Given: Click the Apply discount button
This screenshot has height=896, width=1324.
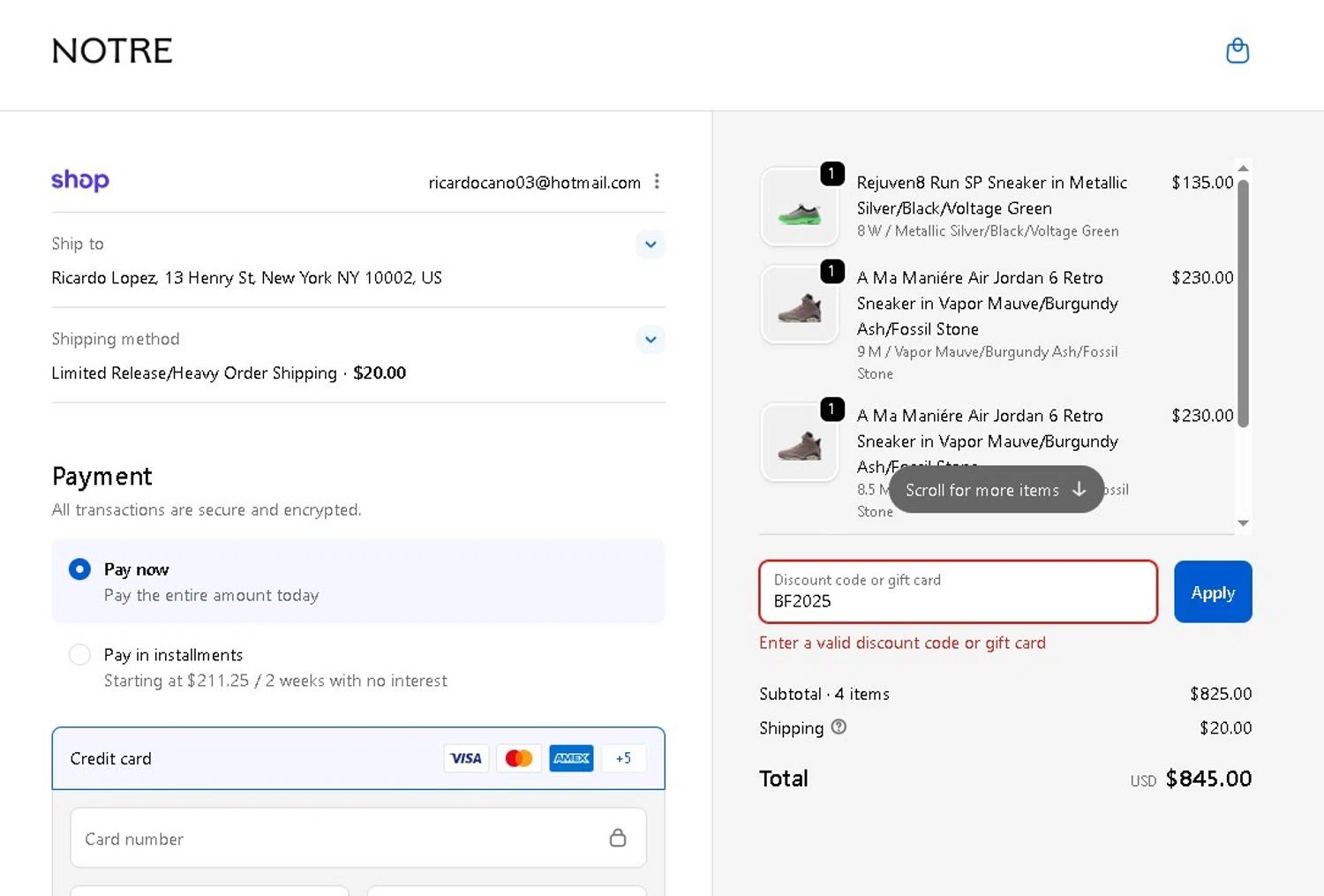Looking at the screenshot, I should tap(1213, 591).
